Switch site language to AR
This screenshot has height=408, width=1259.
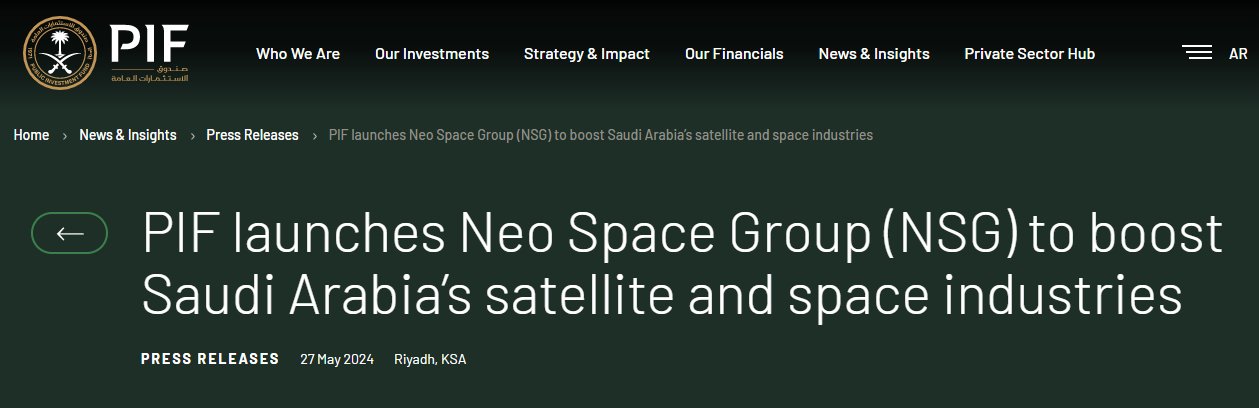pos(1238,53)
